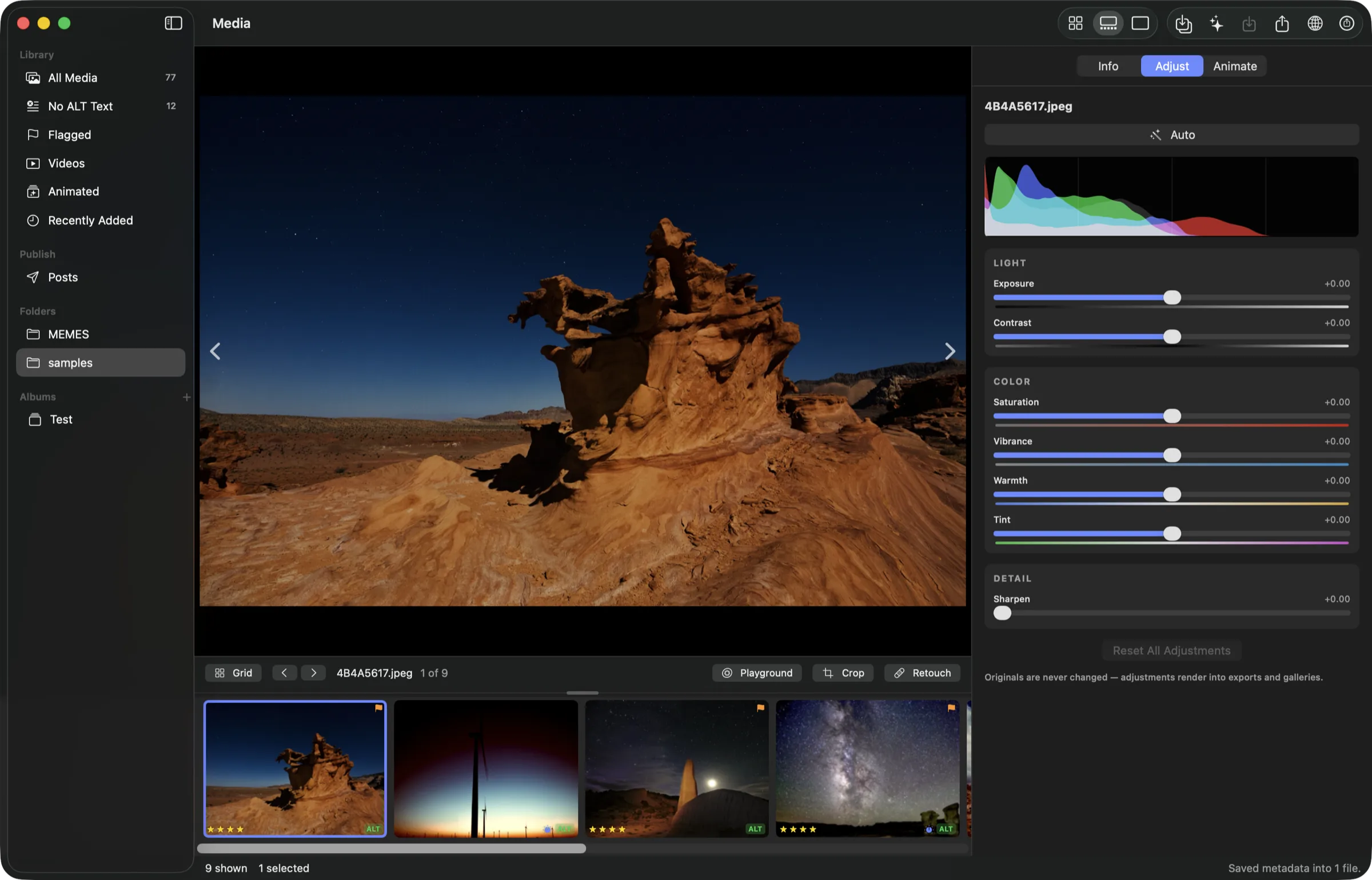Switch to grid view in top toolbar

point(1075,23)
